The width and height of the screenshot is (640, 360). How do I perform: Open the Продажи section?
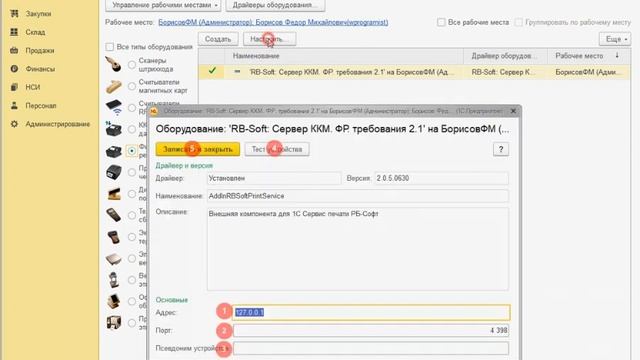40,50
